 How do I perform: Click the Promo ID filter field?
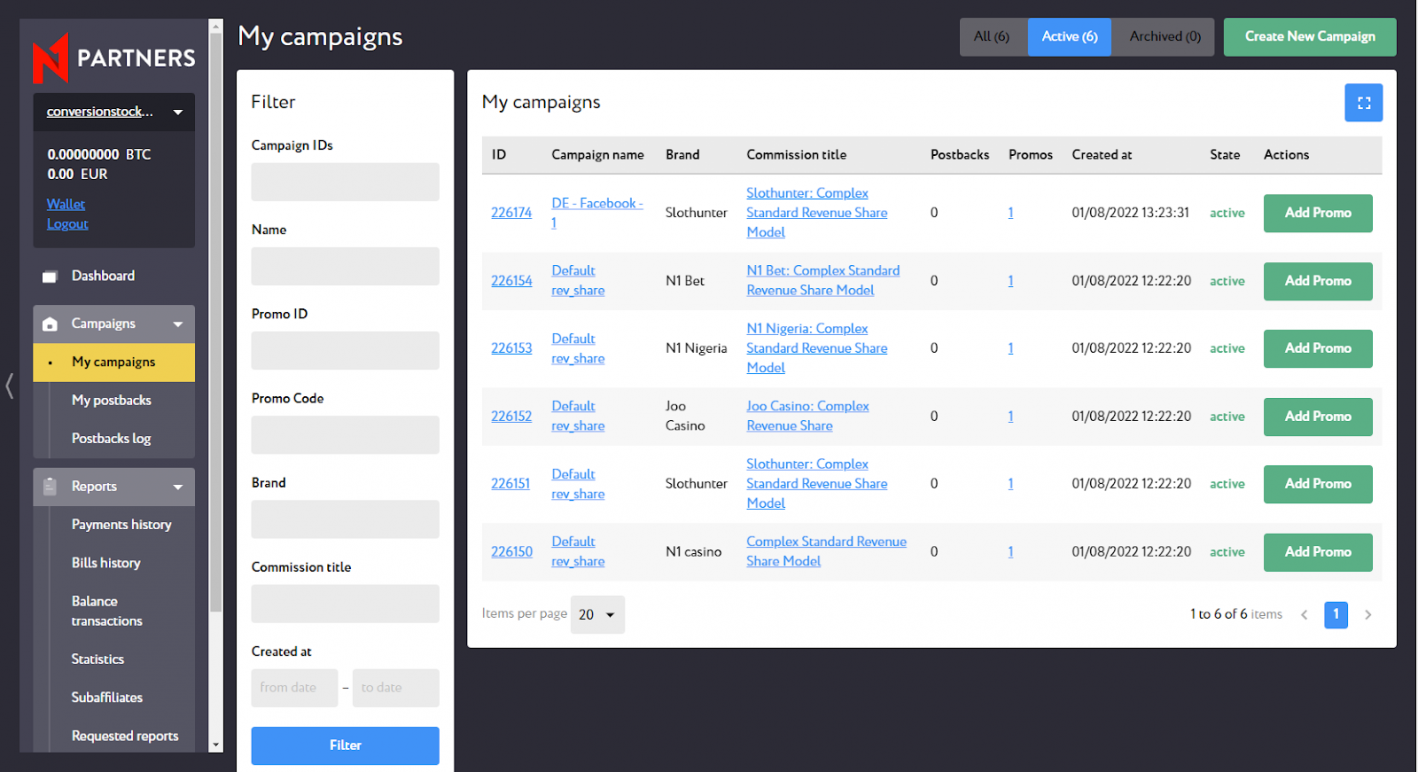345,351
